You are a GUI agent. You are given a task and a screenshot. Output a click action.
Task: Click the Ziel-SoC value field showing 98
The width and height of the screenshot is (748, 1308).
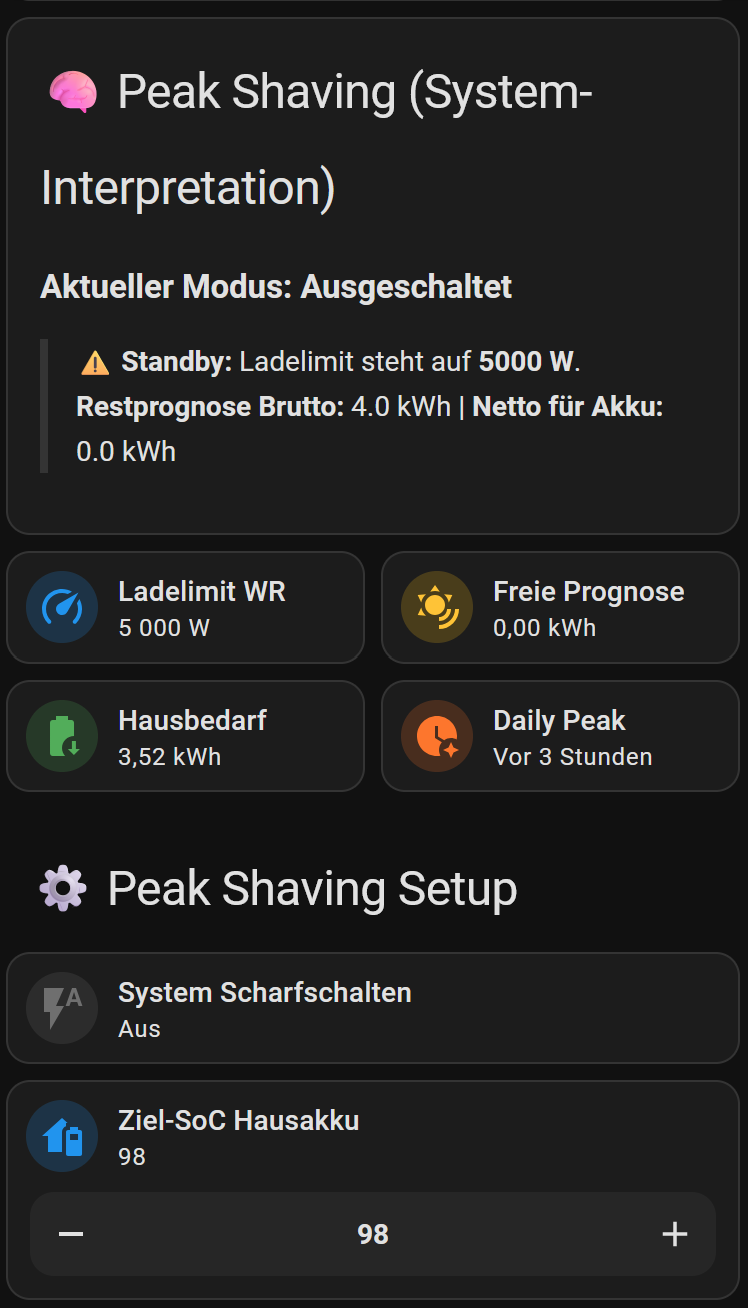(x=373, y=1234)
